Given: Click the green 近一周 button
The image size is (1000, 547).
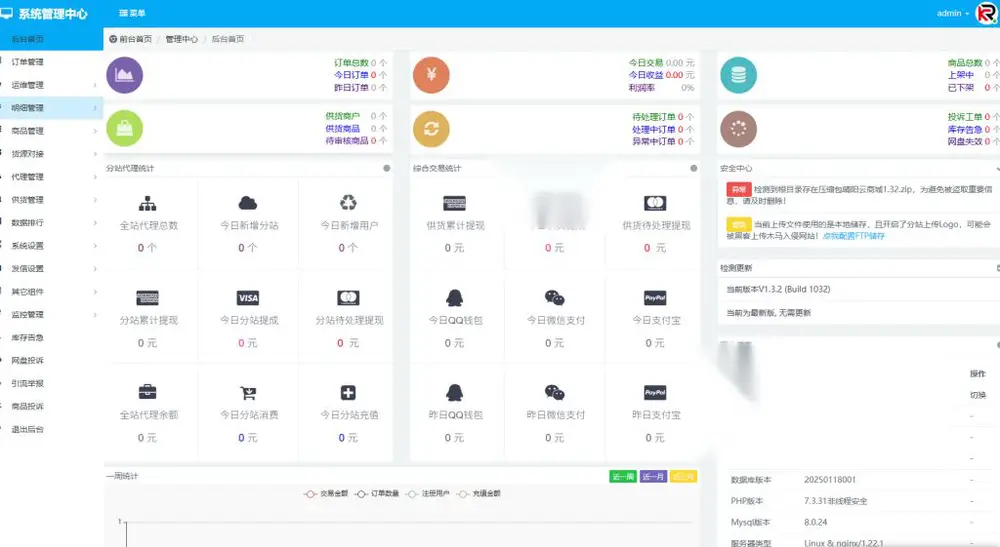Looking at the screenshot, I should (623, 476).
